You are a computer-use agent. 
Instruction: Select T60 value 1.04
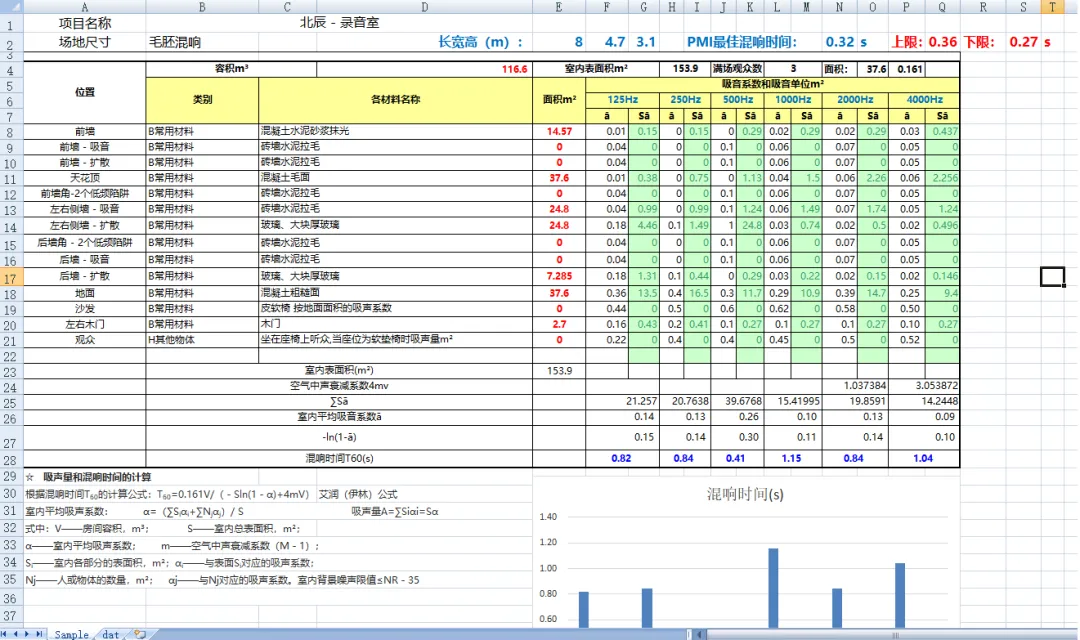click(x=923, y=459)
